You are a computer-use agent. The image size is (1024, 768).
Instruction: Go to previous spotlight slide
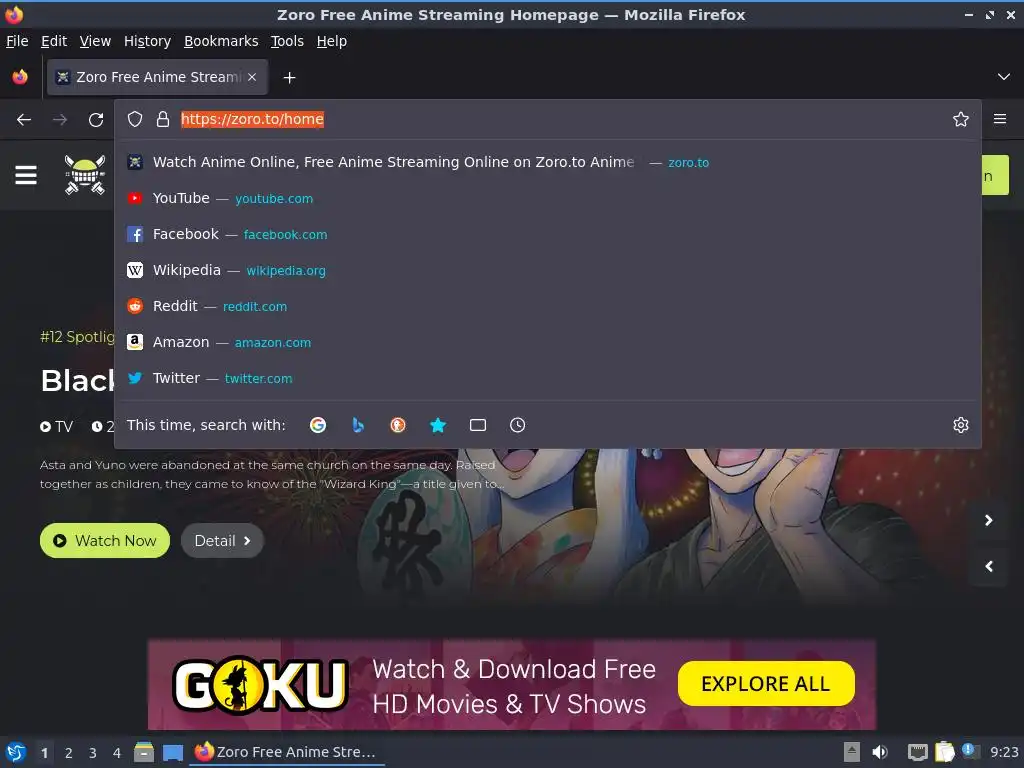click(x=989, y=566)
